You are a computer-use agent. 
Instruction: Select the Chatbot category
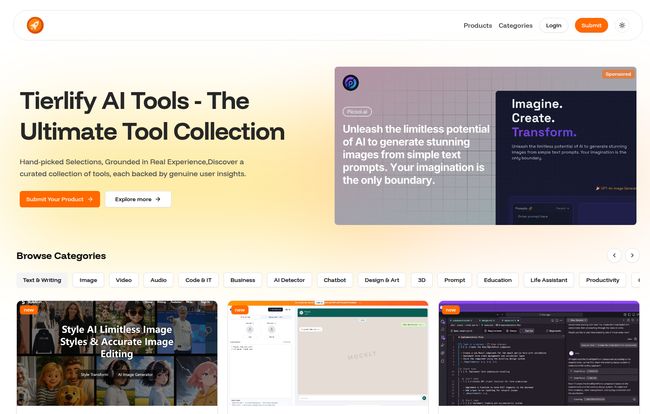click(x=335, y=280)
